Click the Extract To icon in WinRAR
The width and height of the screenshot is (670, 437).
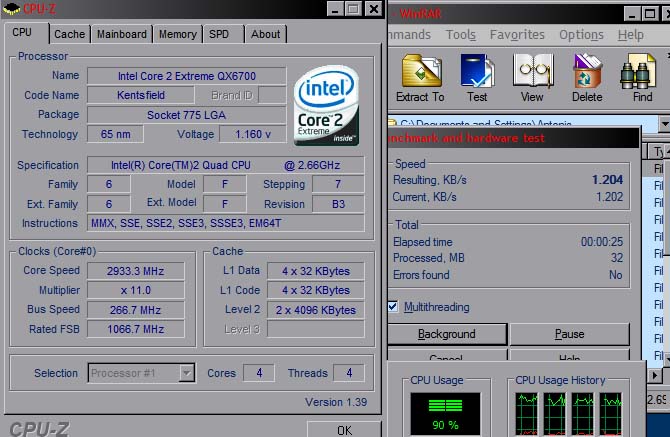pos(421,71)
